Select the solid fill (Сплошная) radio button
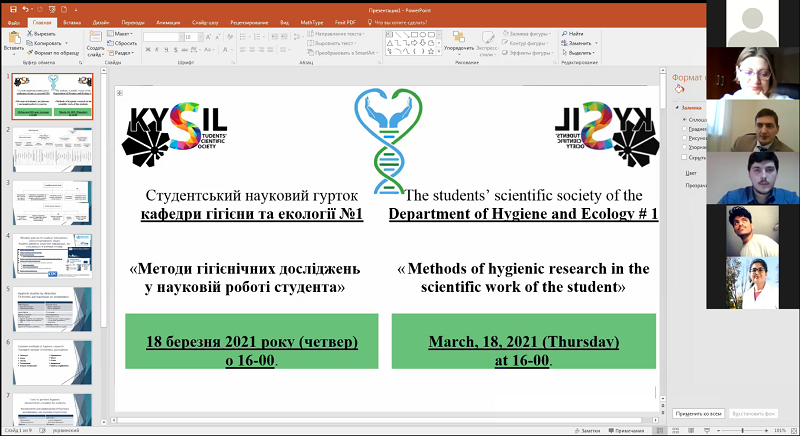Screen dimensions: 800x436 point(685,119)
